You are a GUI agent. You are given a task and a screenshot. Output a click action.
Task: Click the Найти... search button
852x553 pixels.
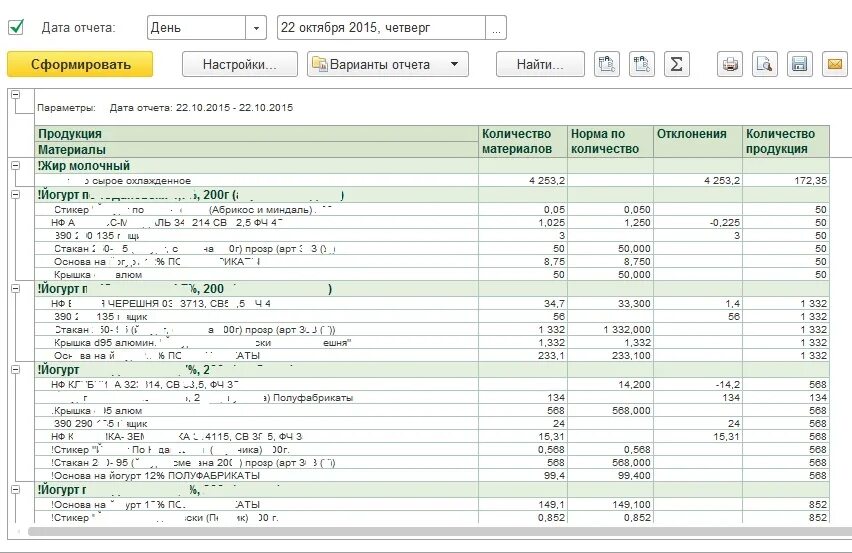(540, 64)
